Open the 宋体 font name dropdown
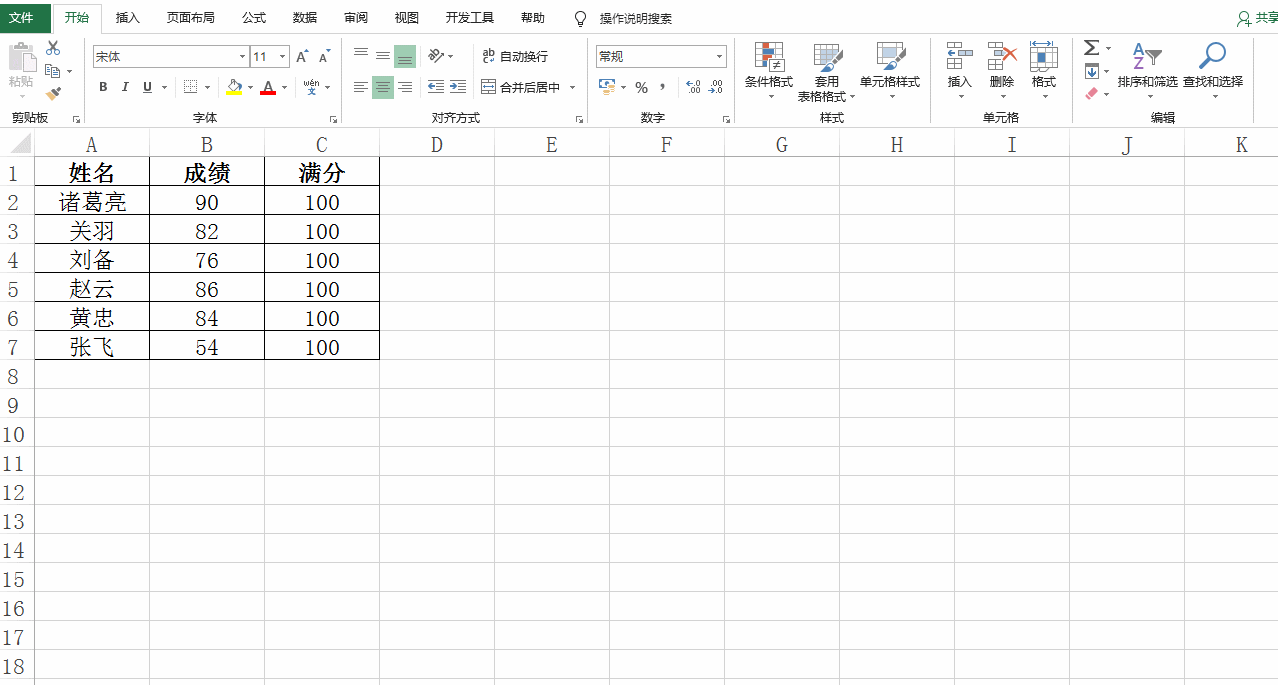 pyautogui.click(x=240, y=57)
